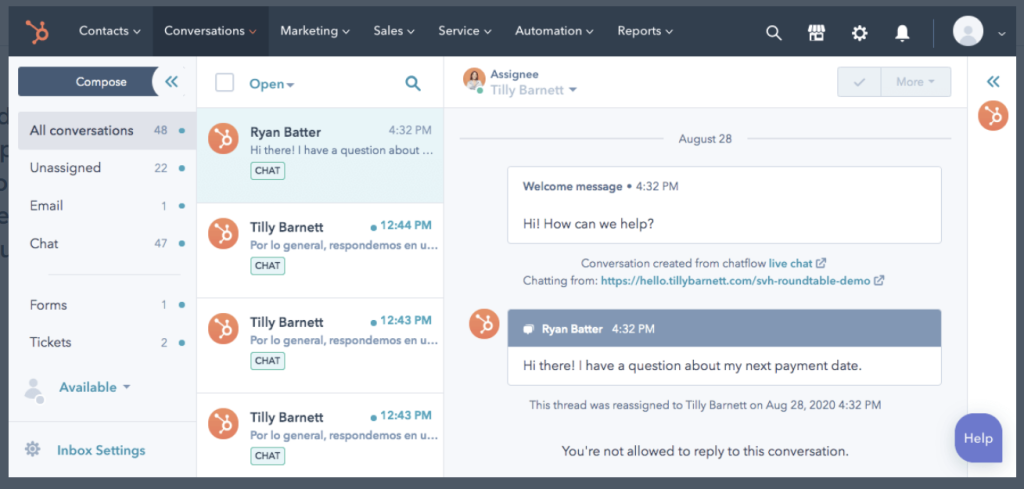Click the assignee photo of Tilly Barnett
Viewport: 1024px width, 489px height.
point(474,80)
